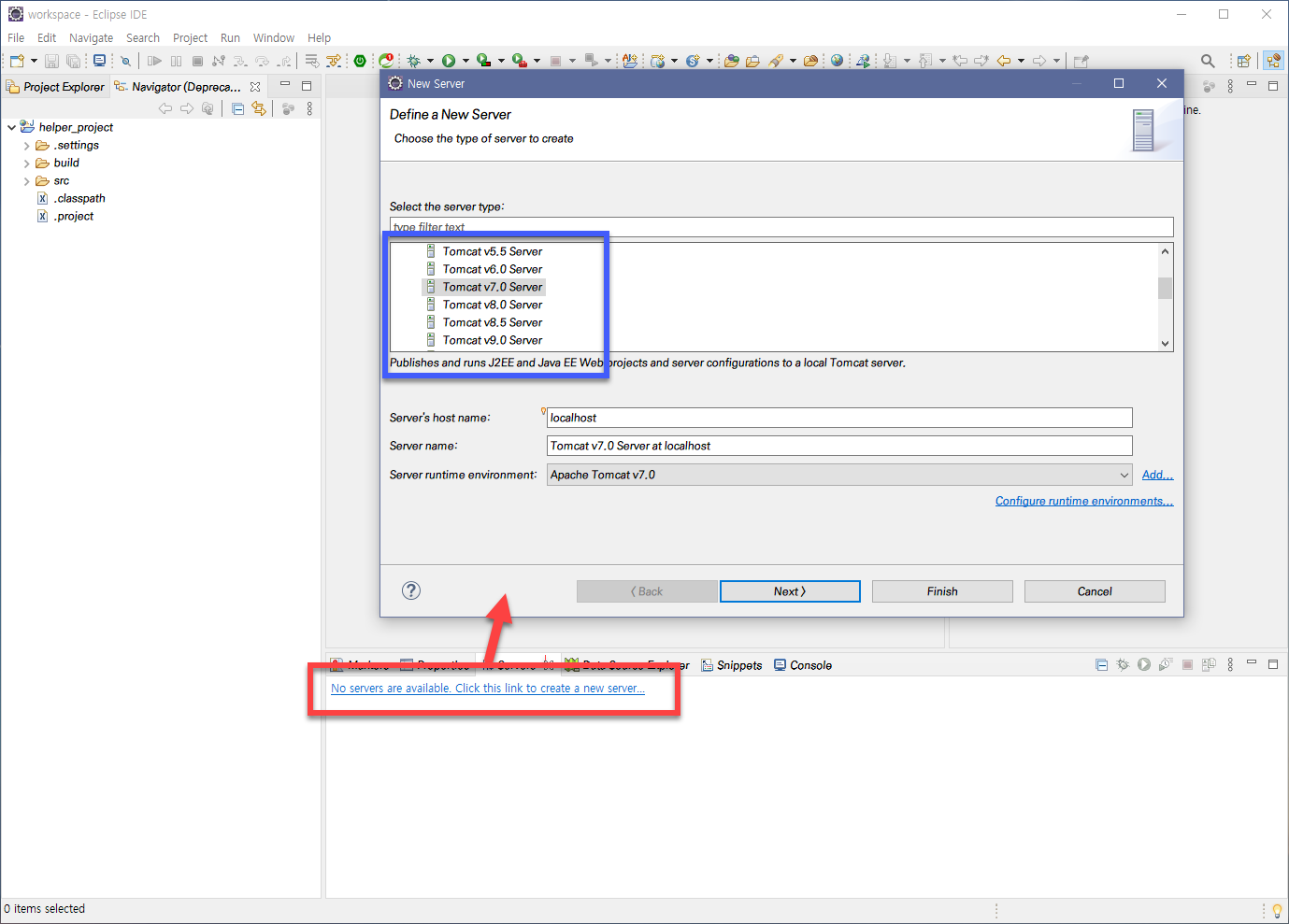The height and width of the screenshot is (924, 1289).
Task: Switch to the Console tab
Action: tap(803, 665)
